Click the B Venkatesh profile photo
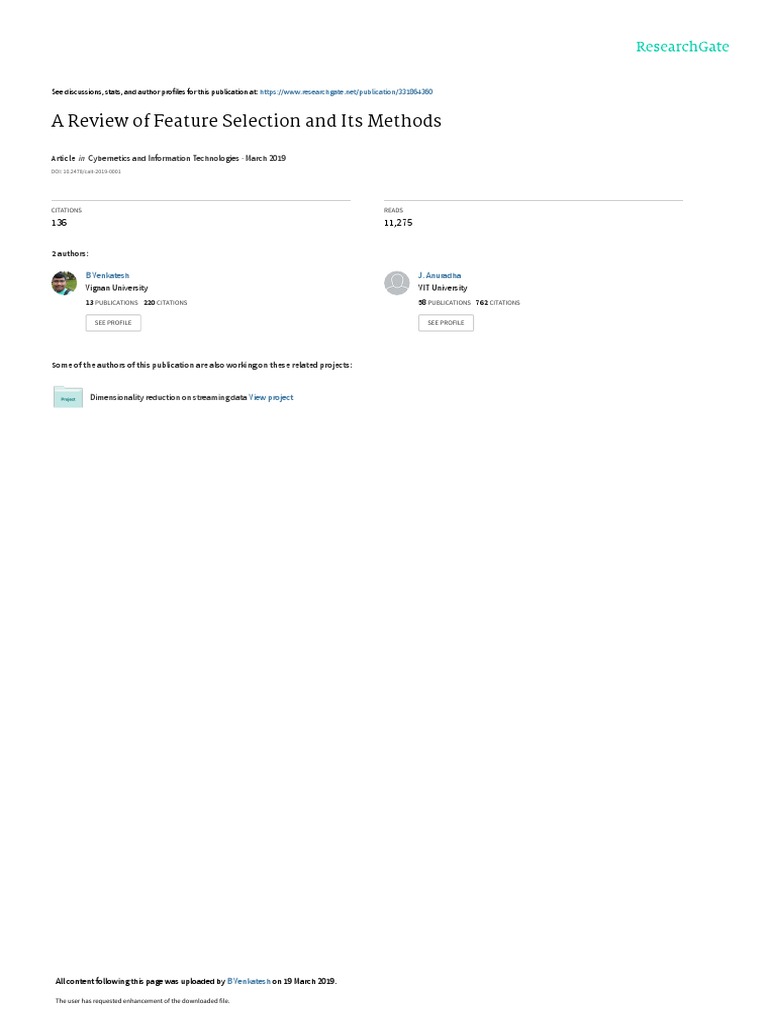The width and height of the screenshot is (768, 1024). tap(64, 283)
